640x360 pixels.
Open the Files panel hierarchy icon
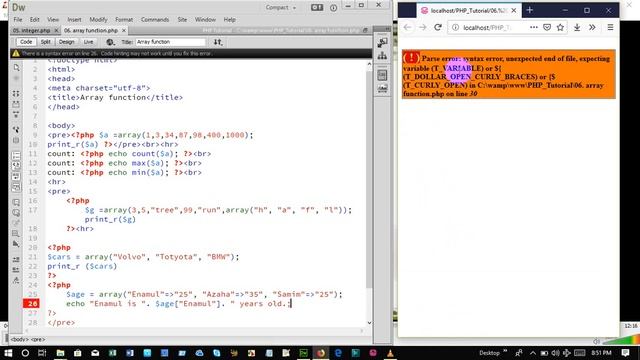(x=382, y=56)
